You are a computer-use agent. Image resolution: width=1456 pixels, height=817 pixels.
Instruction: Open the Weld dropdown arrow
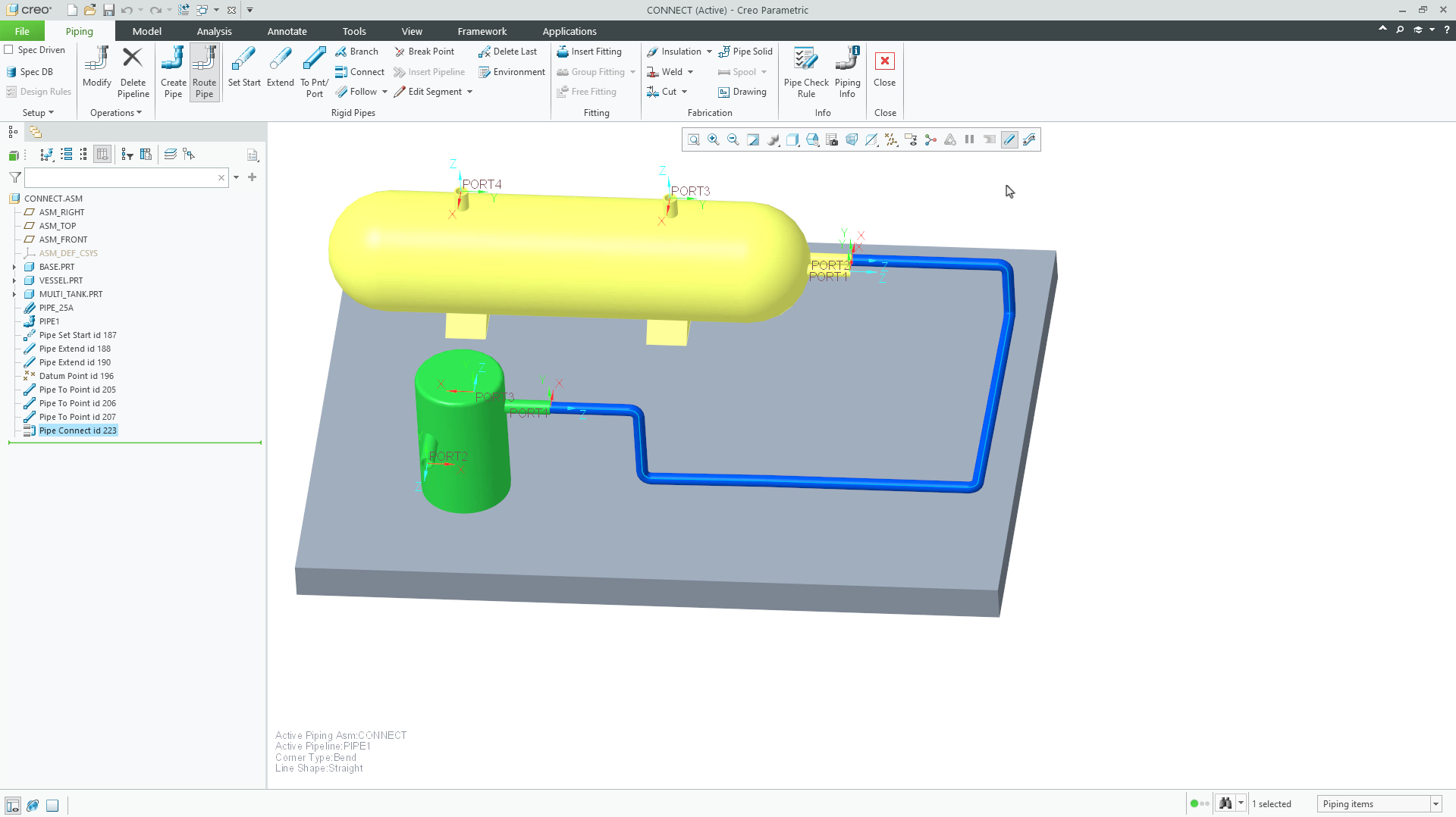[690, 72]
